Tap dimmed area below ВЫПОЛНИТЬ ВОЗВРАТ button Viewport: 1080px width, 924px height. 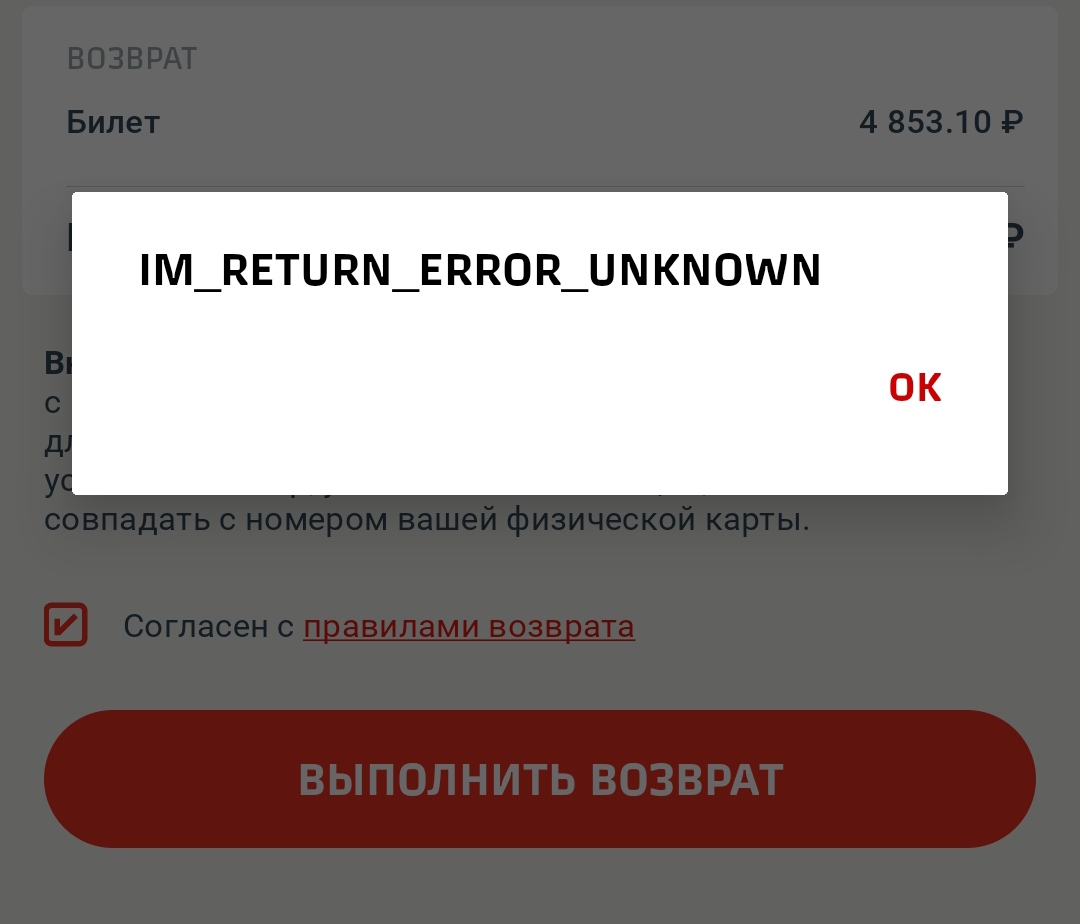tap(540, 887)
